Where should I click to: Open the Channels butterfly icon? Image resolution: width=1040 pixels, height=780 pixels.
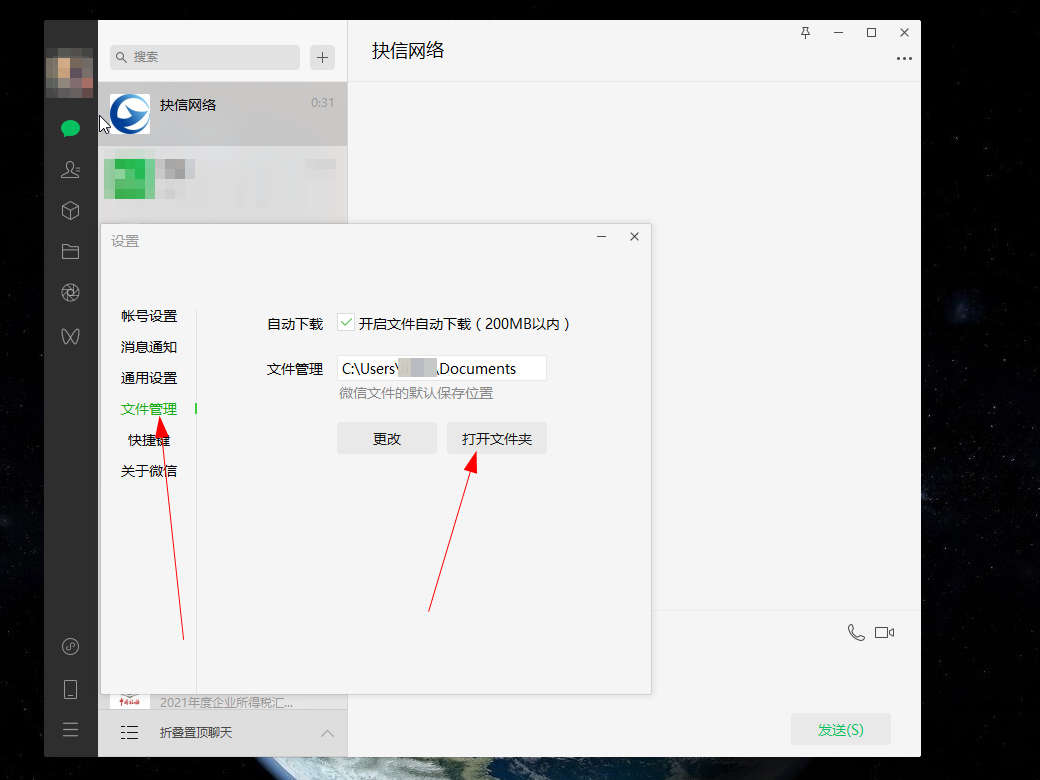[70, 336]
